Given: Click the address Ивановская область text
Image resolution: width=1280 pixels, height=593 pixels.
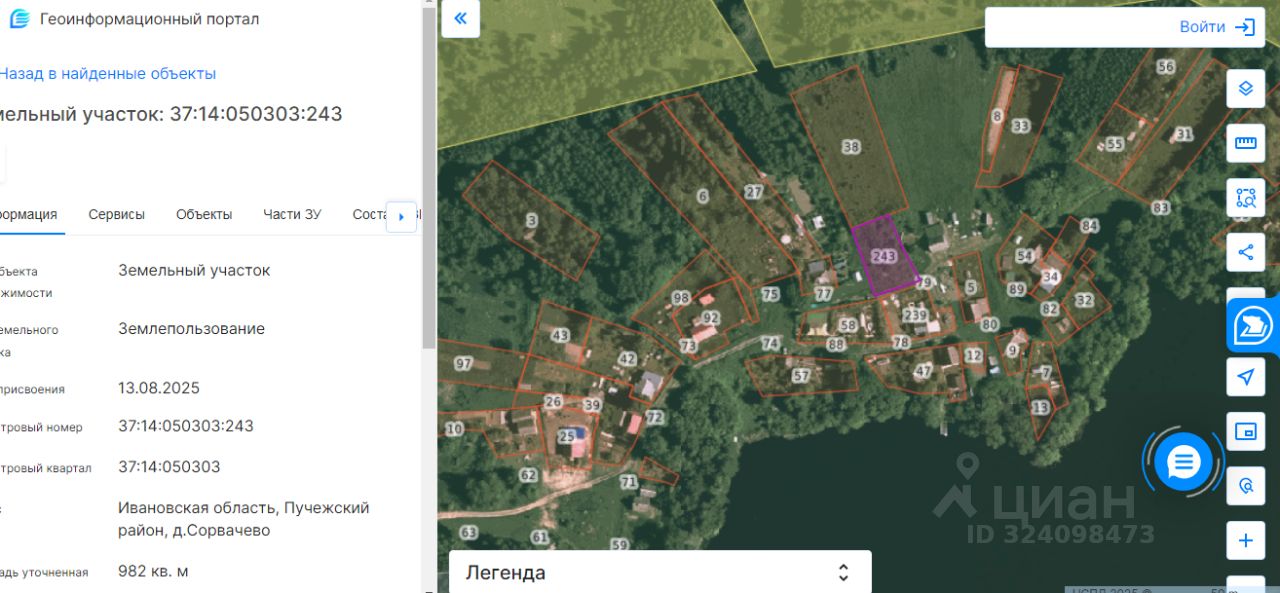Looking at the screenshot, I should tap(244, 519).
